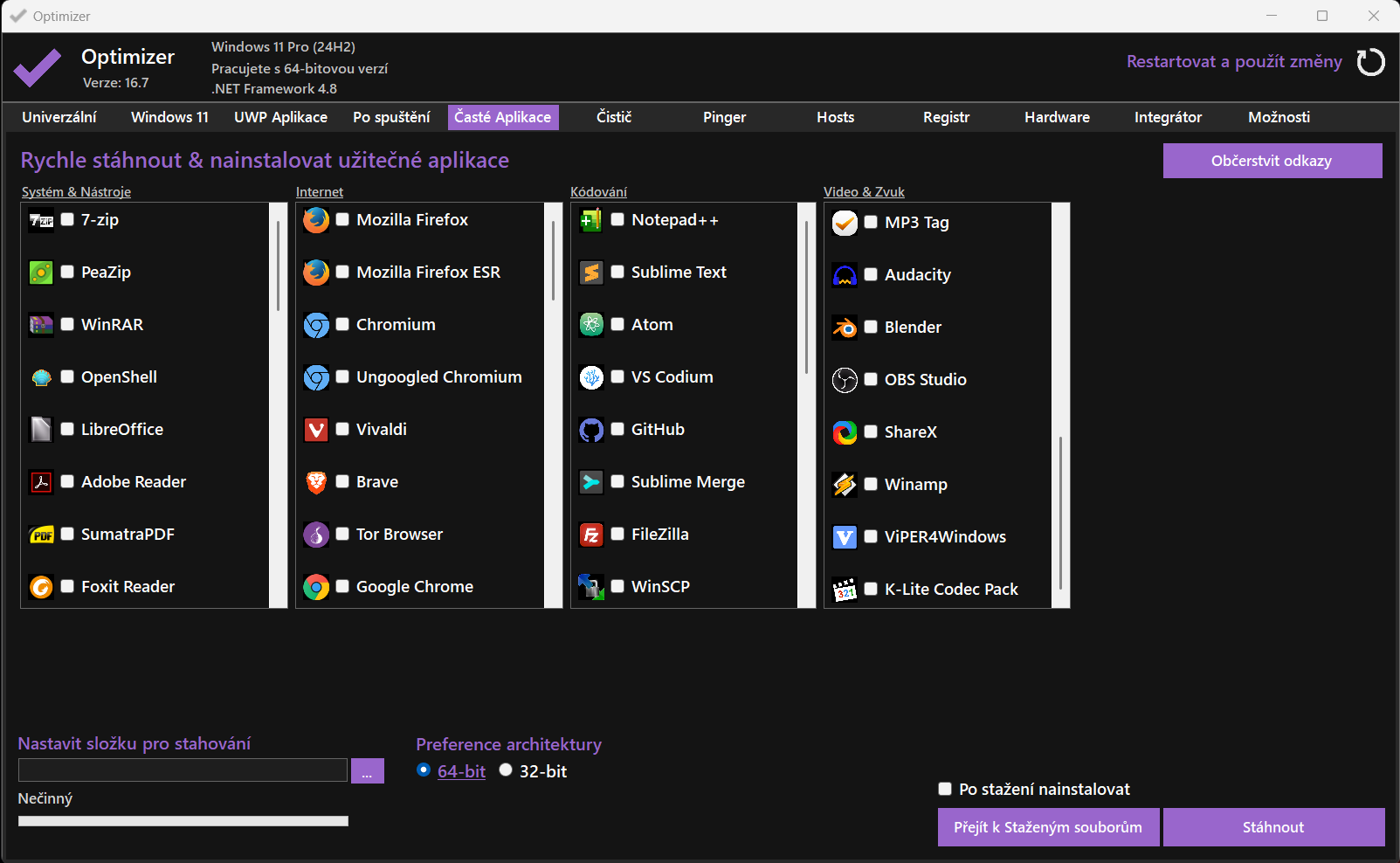Click the ViPER4Windows icon
Viewport: 1400px width, 863px height.
tap(845, 537)
